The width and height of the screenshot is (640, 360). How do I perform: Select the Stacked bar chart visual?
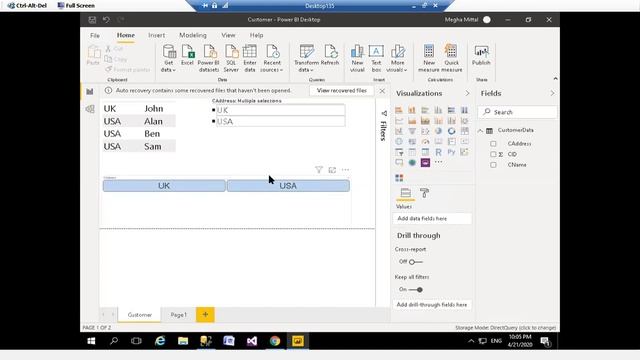click(x=399, y=110)
